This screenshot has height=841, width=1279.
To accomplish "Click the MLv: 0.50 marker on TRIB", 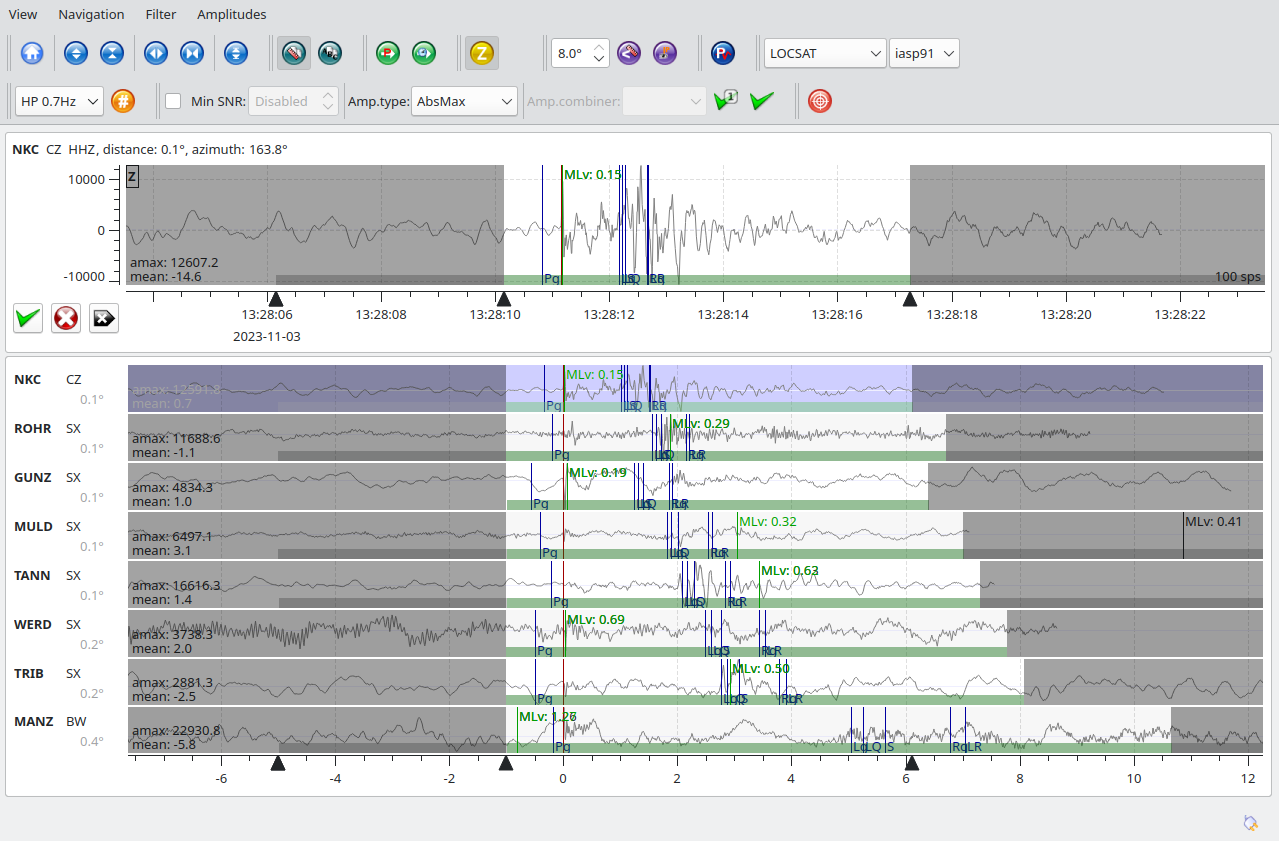I will (x=761, y=668).
